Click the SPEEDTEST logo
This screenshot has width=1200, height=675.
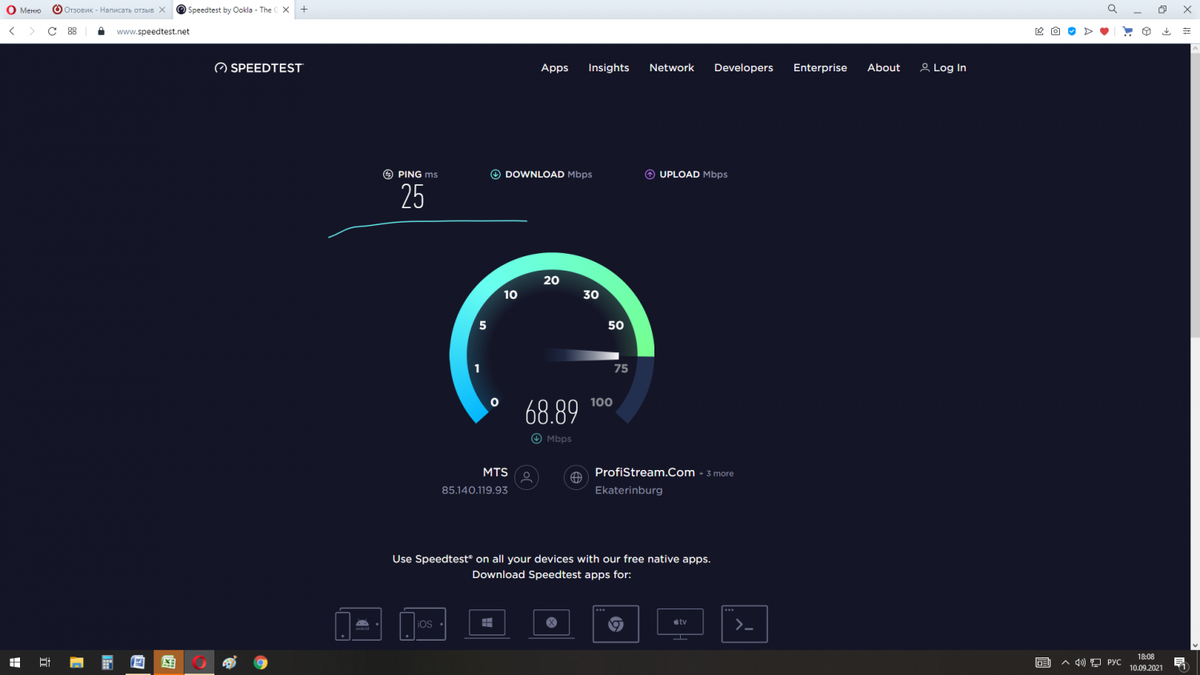click(x=258, y=68)
